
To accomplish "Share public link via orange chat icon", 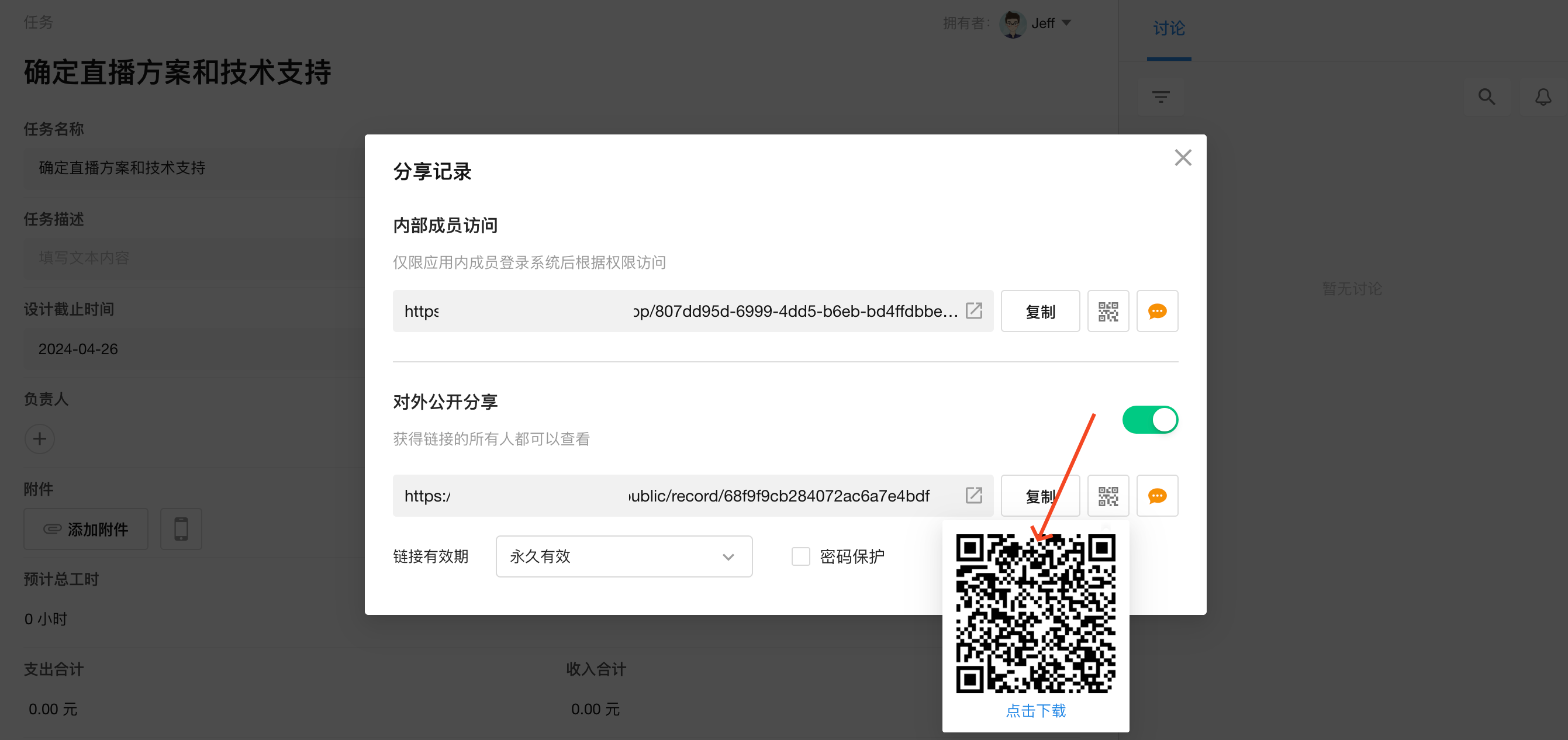I will (1156, 496).
